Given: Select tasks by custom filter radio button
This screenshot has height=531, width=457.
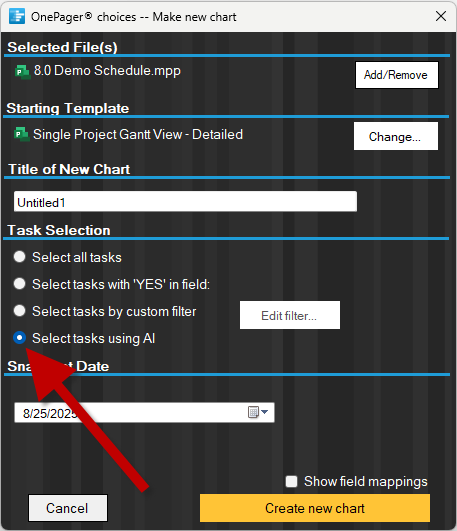Looking at the screenshot, I should click(20, 311).
